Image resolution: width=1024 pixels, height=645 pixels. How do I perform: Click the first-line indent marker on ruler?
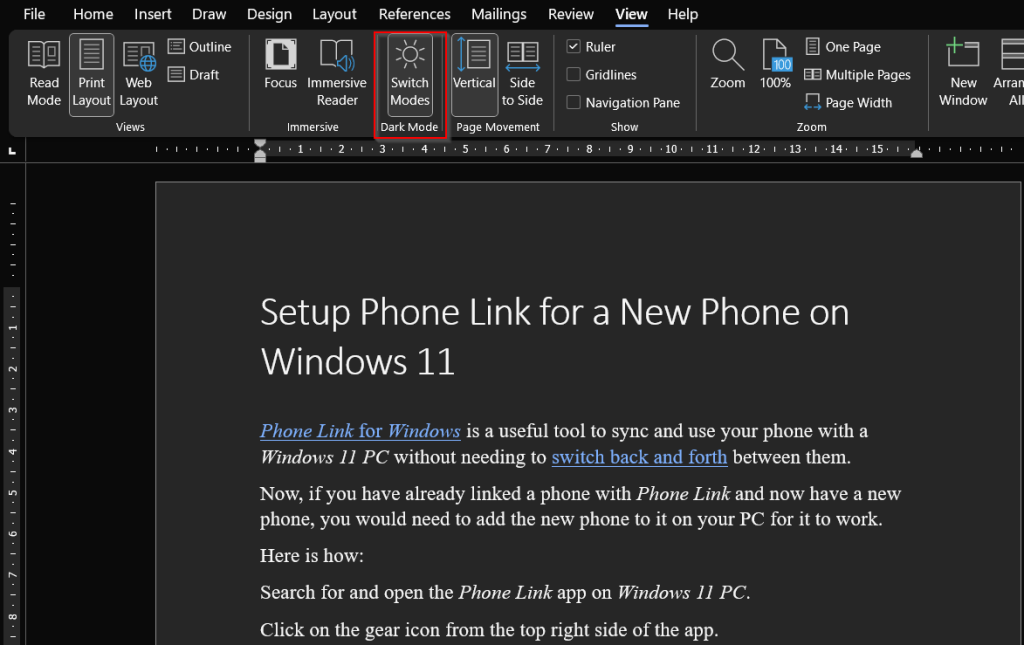pyautogui.click(x=260, y=144)
